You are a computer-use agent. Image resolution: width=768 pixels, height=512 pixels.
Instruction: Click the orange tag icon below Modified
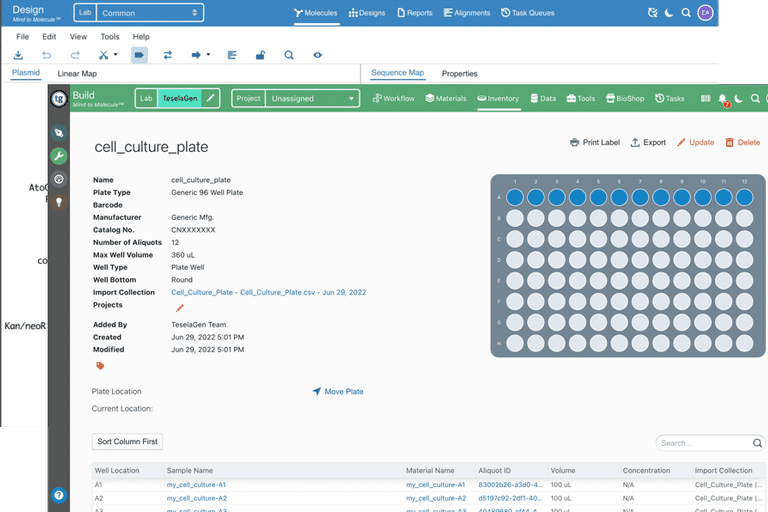(x=99, y=366)
